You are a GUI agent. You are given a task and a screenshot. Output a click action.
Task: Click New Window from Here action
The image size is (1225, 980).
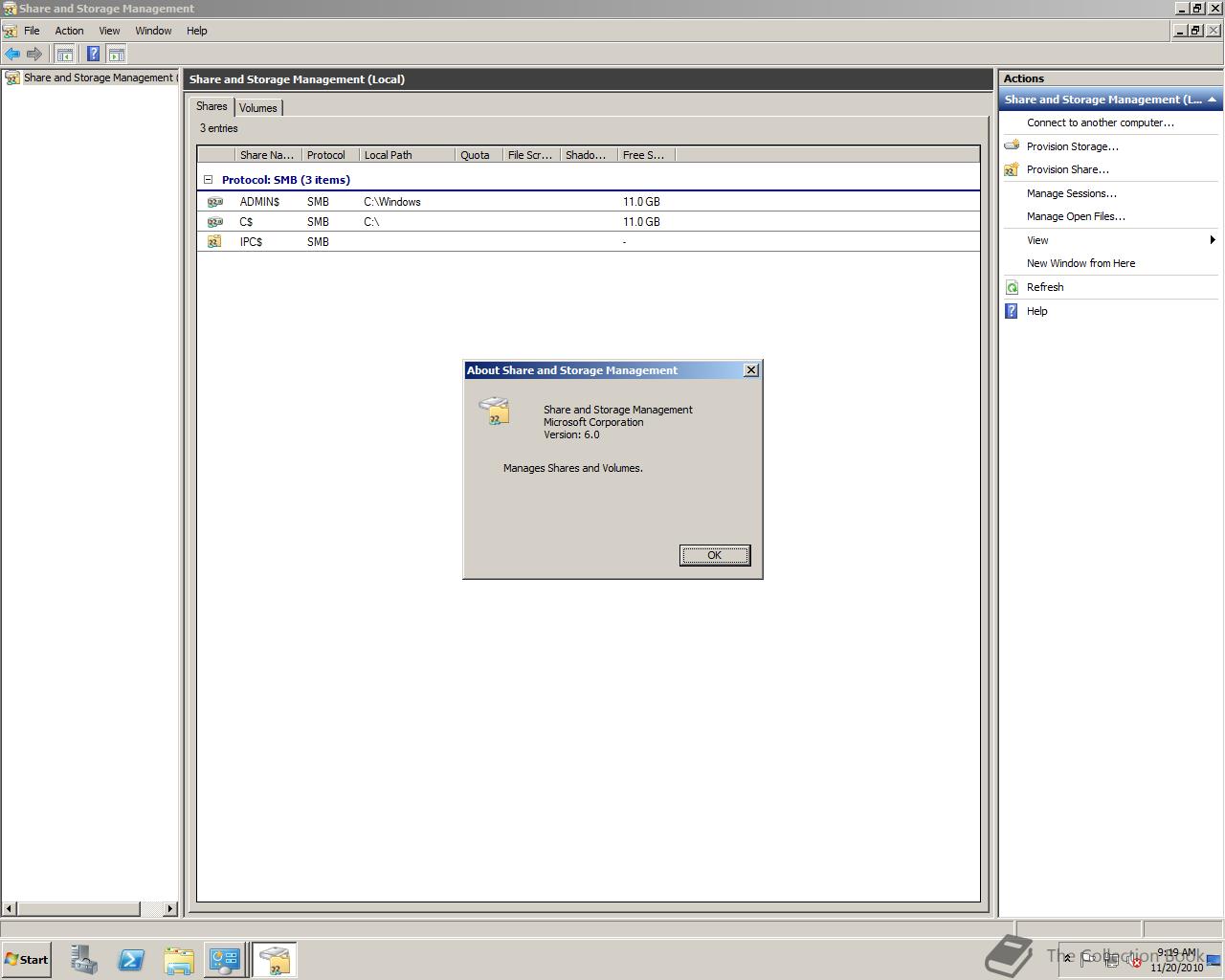click(x=1080, y=263)
